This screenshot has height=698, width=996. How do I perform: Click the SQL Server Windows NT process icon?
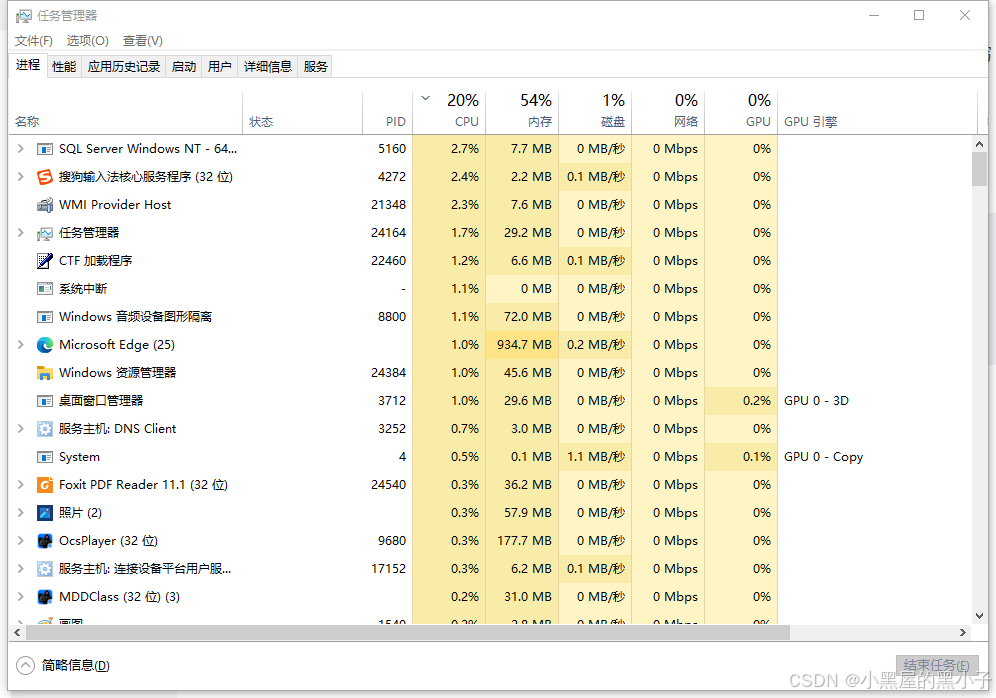tap(44, 149)
